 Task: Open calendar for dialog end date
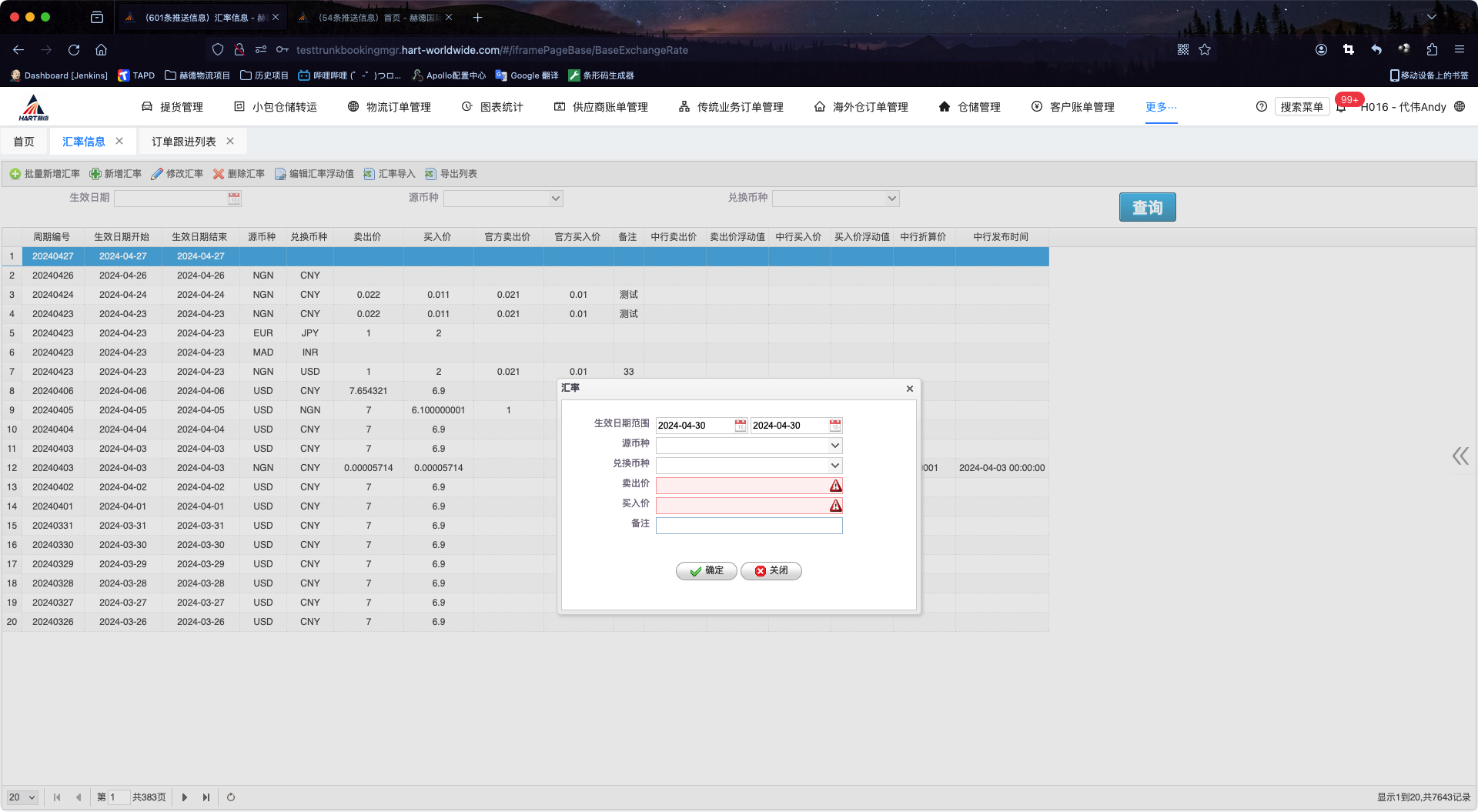[835, 426]
